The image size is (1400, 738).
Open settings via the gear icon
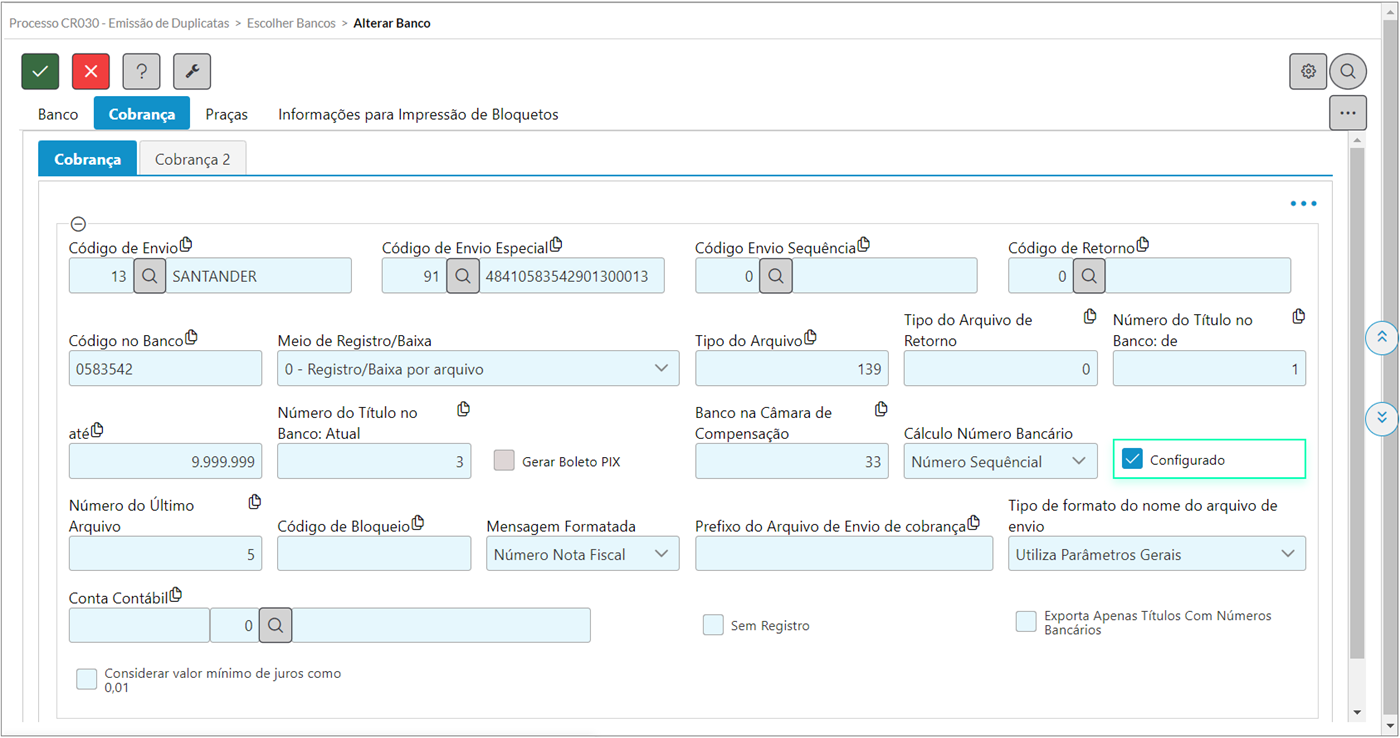point(1308,72)
